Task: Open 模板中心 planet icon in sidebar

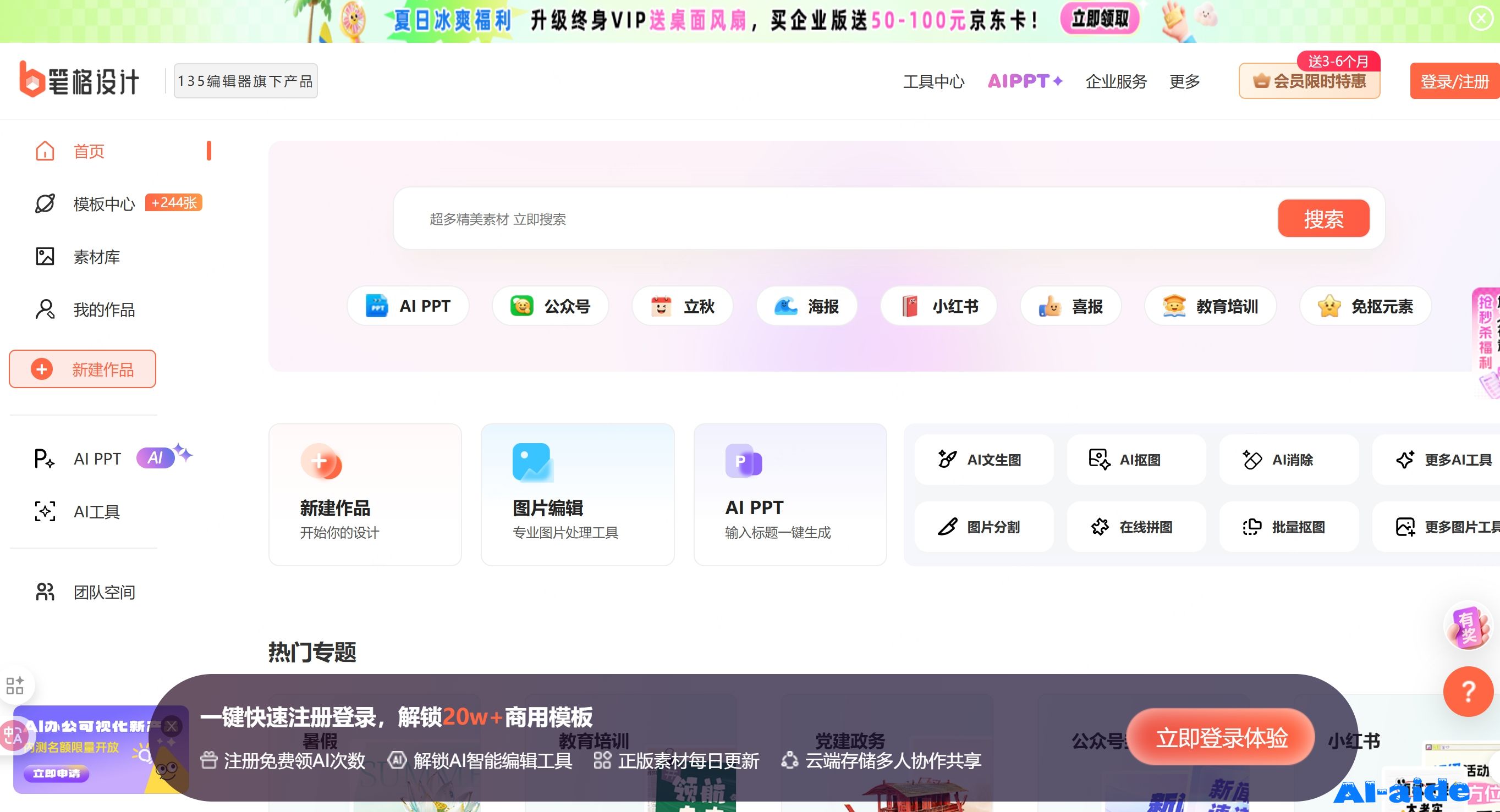Action: point(45,204)
